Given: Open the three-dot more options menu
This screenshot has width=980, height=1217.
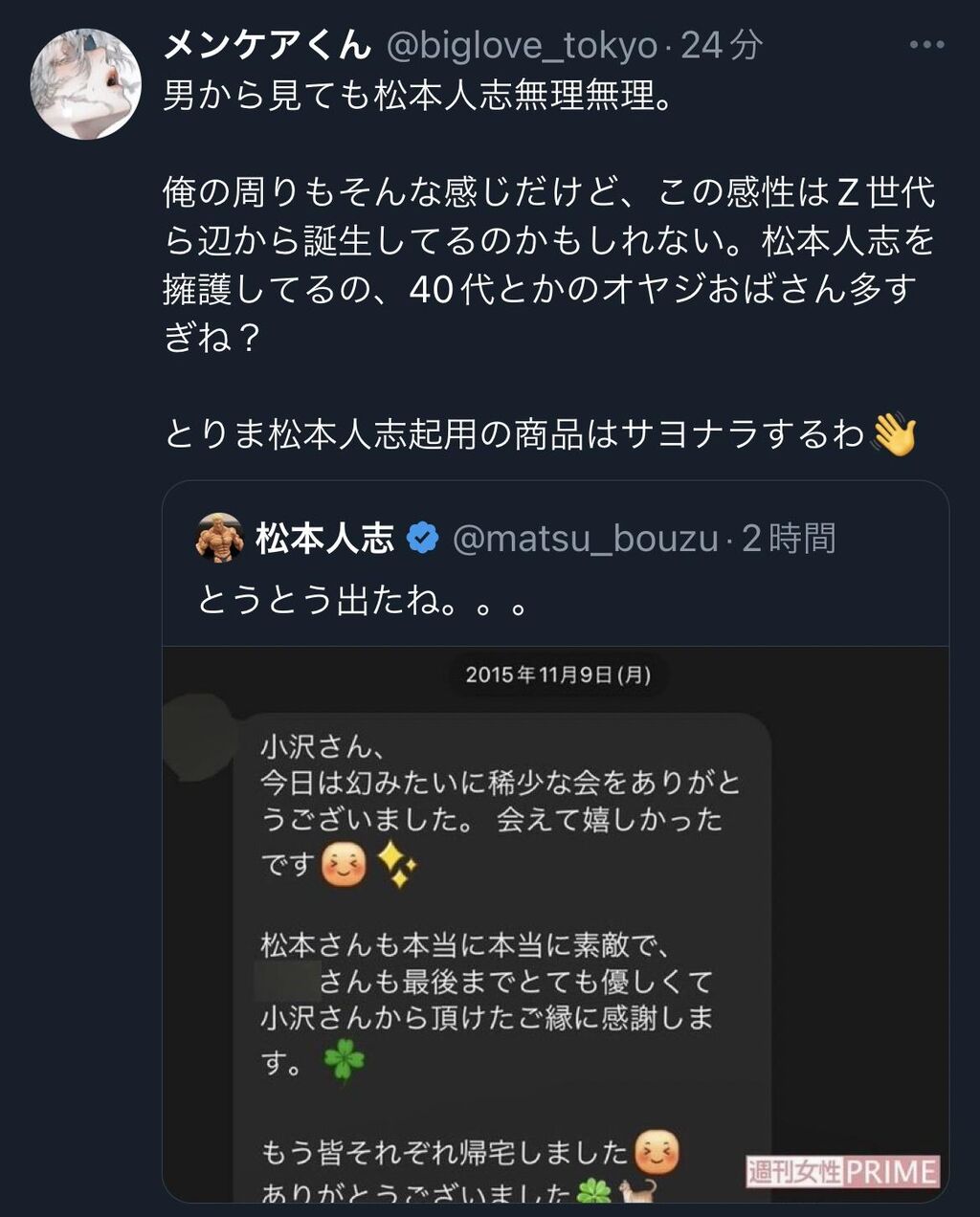Looking at the screenshot, I should [x=926, y=45].
